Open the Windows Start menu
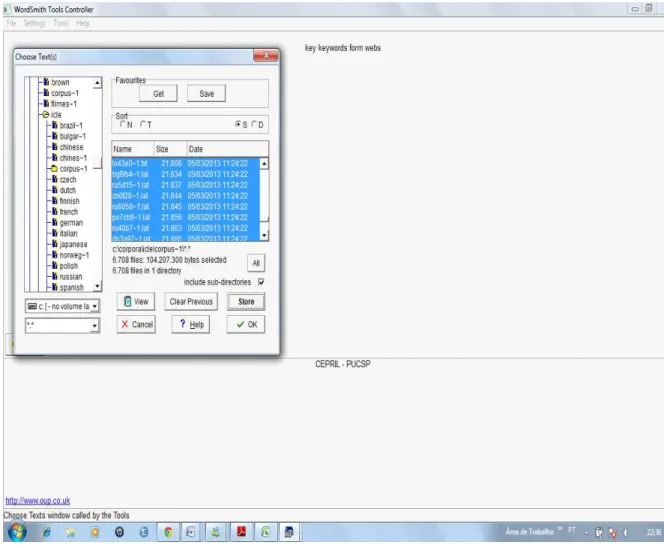 tap(17, 532)
